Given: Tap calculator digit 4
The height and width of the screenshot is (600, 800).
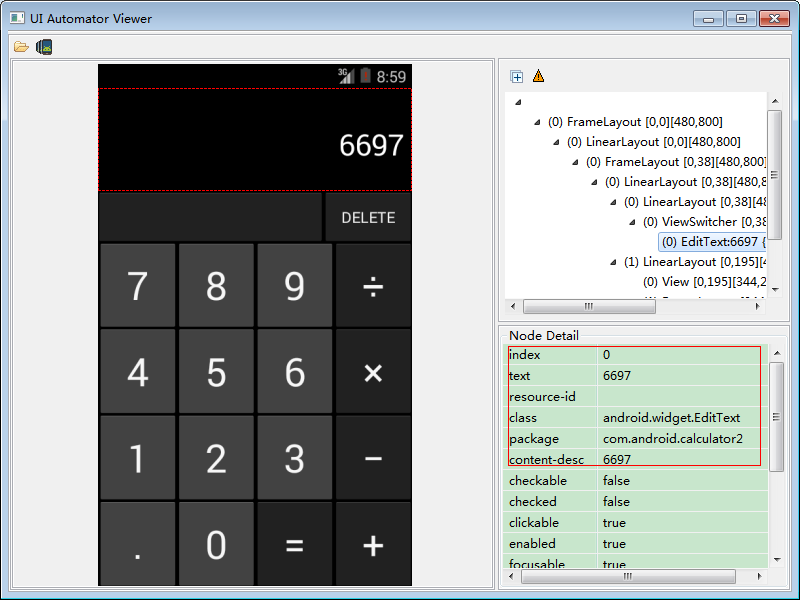Looking at the screenshot, I should [138, 371].
